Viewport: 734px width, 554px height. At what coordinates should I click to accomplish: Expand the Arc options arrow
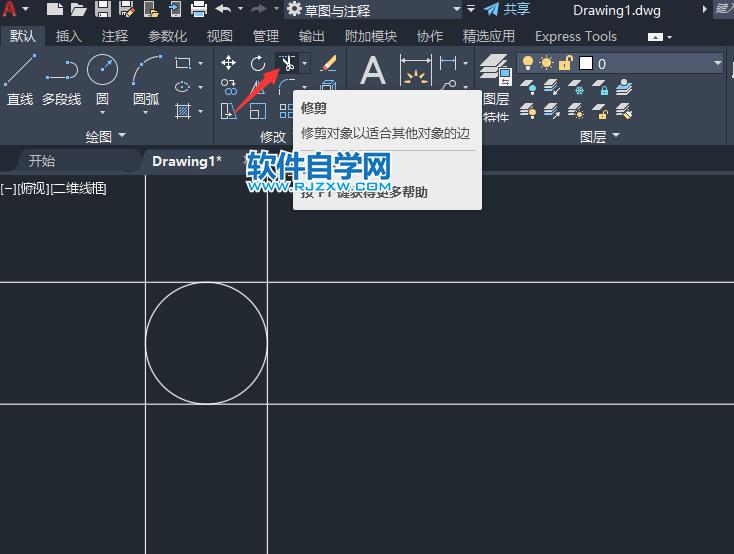pos(146,113)
